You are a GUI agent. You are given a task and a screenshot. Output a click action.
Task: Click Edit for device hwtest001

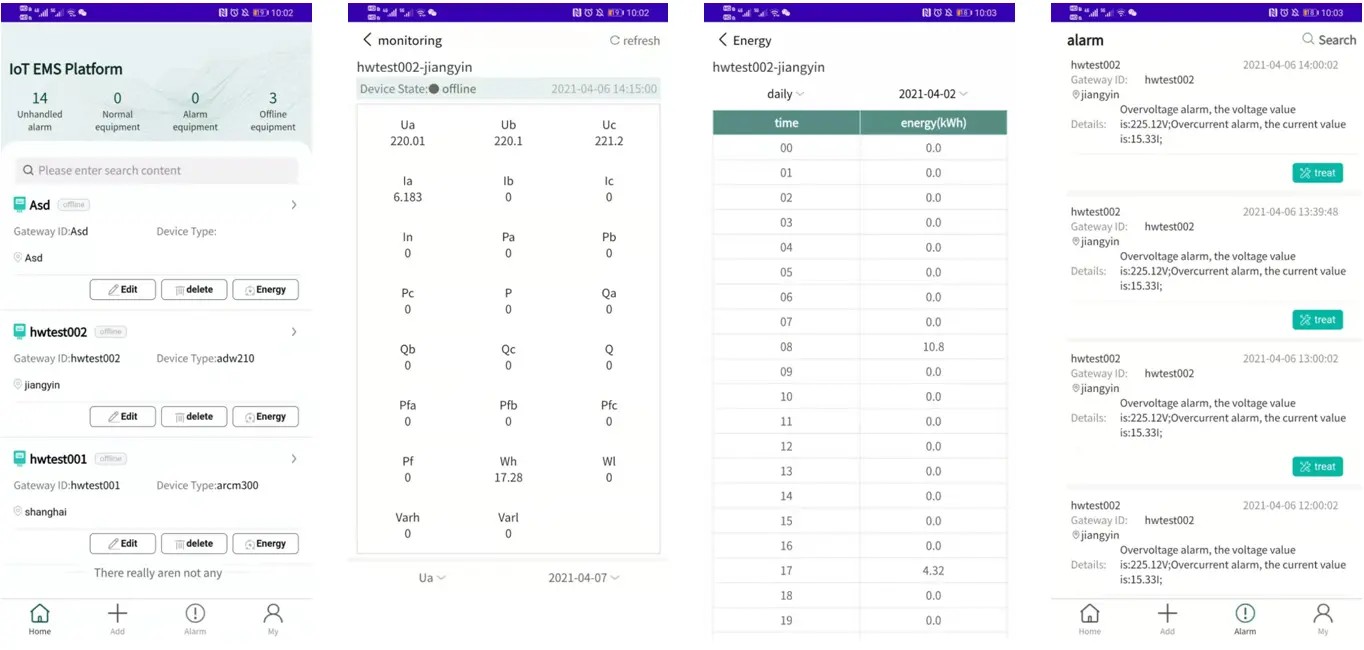pos(123,544)
